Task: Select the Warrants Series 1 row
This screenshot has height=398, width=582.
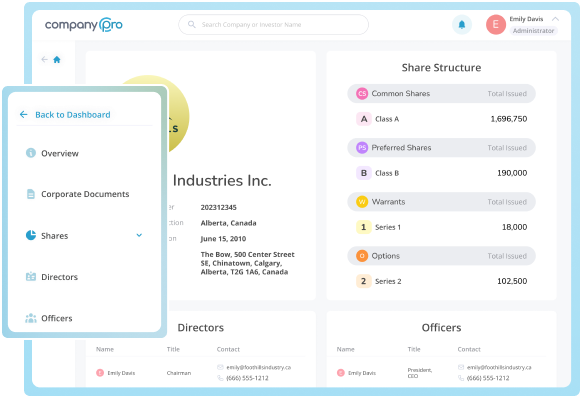Action: 441,227
